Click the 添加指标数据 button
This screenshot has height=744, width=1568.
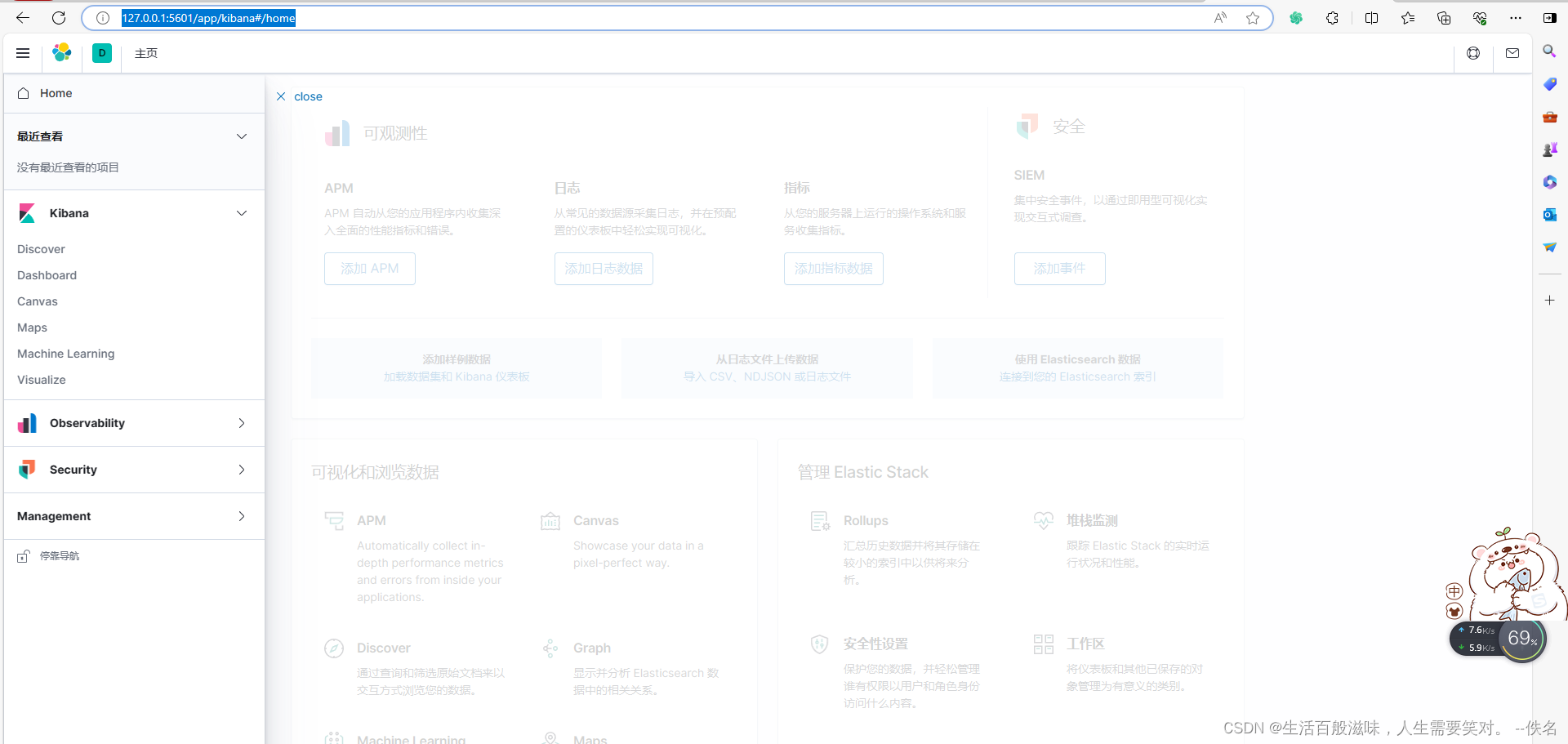tap(834, 269)
